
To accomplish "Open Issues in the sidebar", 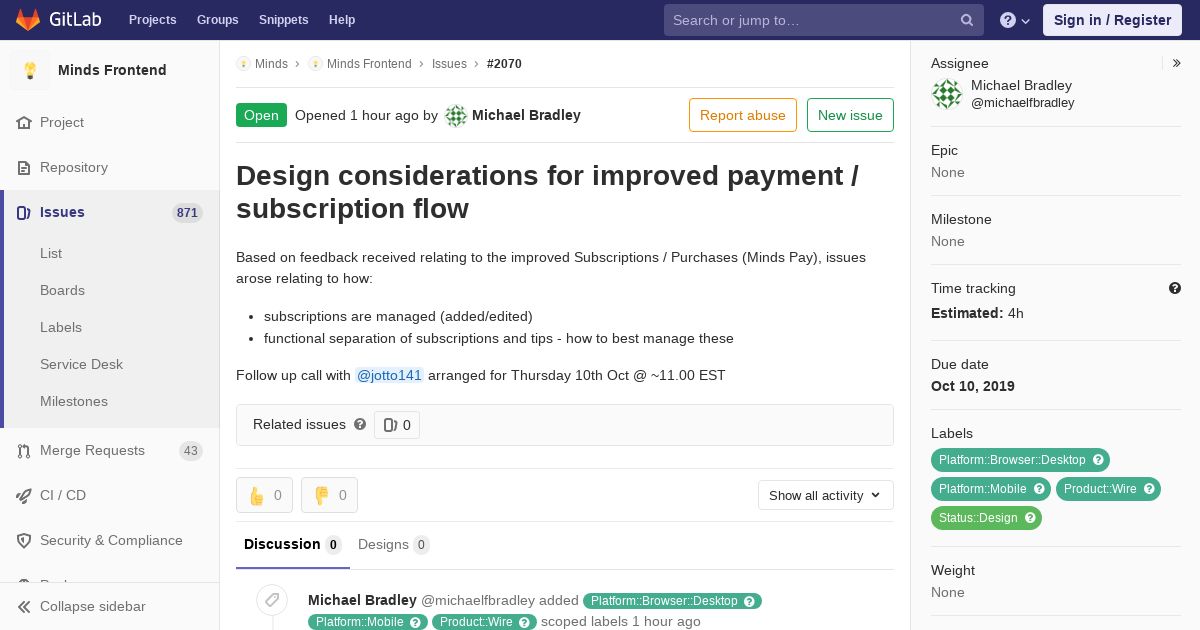I will coord(110,212).
